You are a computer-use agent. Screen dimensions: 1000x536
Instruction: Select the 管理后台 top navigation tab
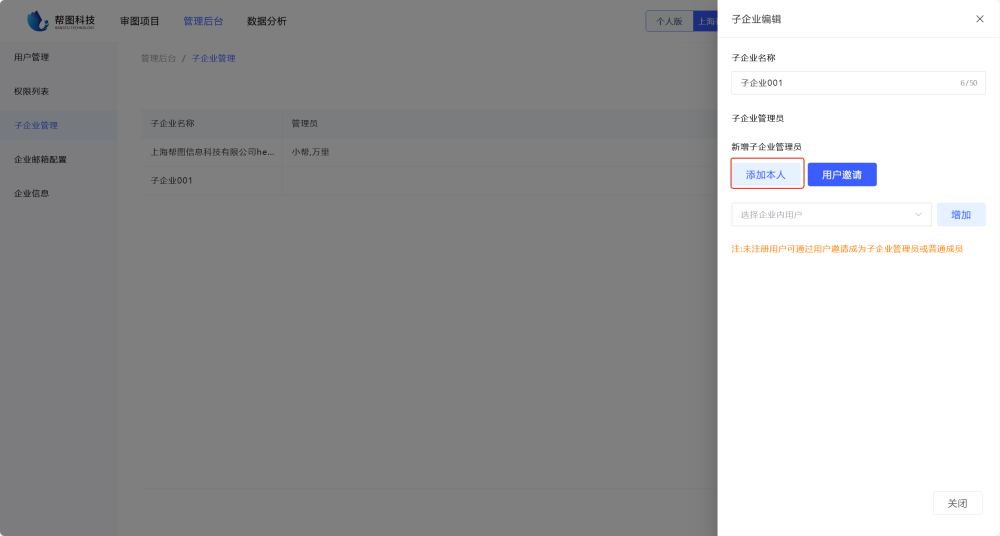coord(203,21)
